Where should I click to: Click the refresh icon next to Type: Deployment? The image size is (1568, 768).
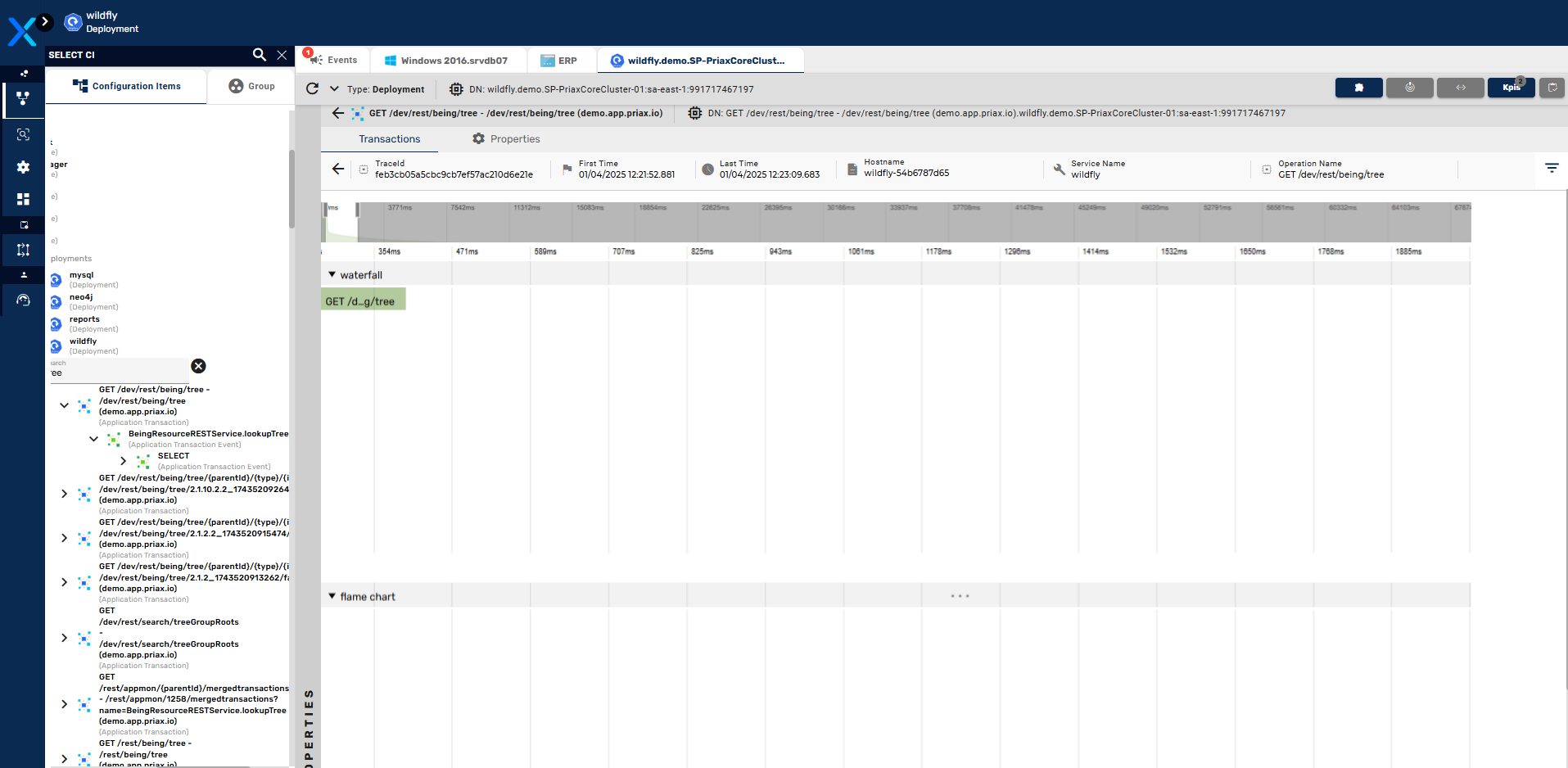[312, 88]
